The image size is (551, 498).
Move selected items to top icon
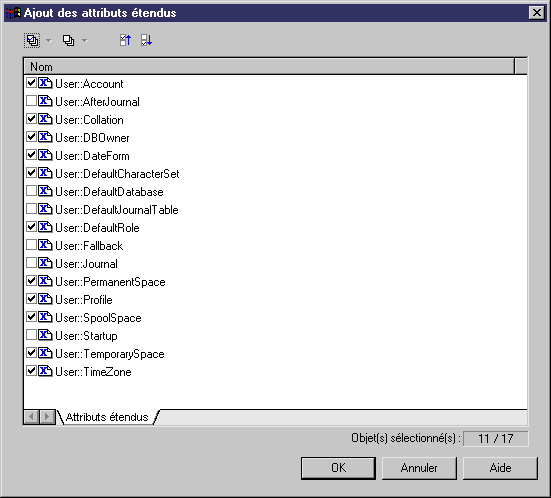pyautogui.click(x=125, y=40)
